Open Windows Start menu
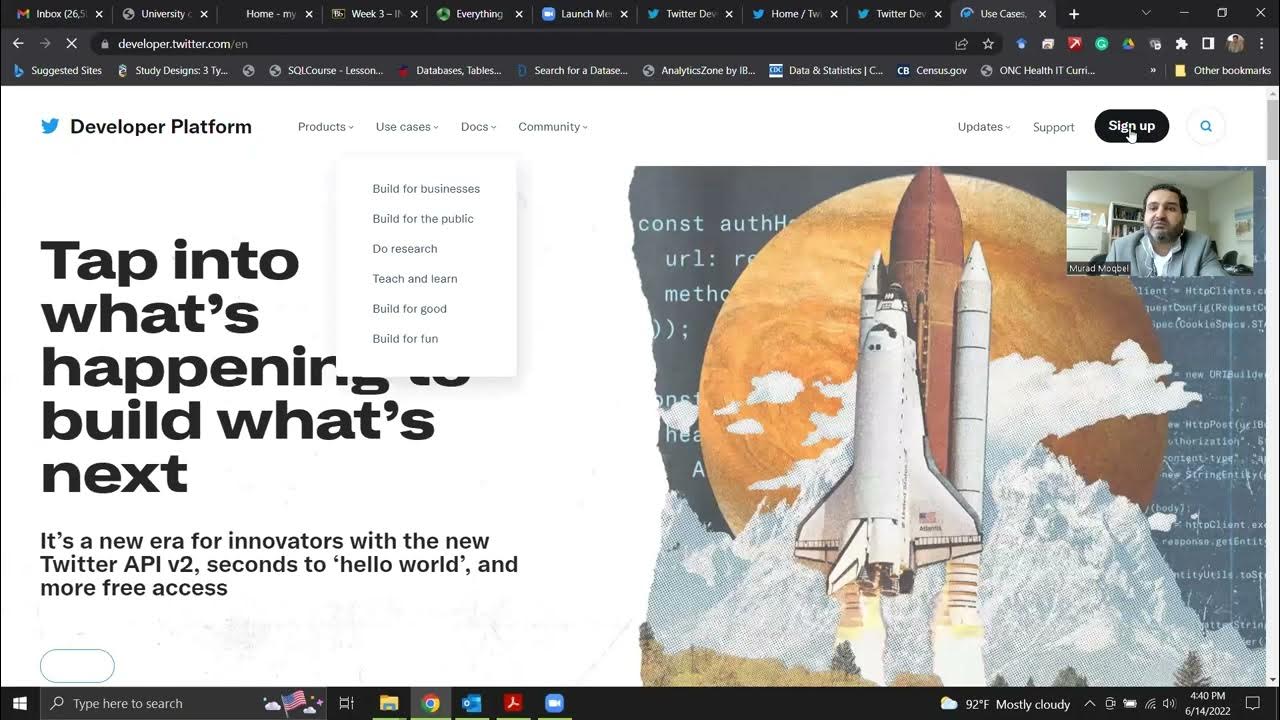1280x720 pixels. 19,703
